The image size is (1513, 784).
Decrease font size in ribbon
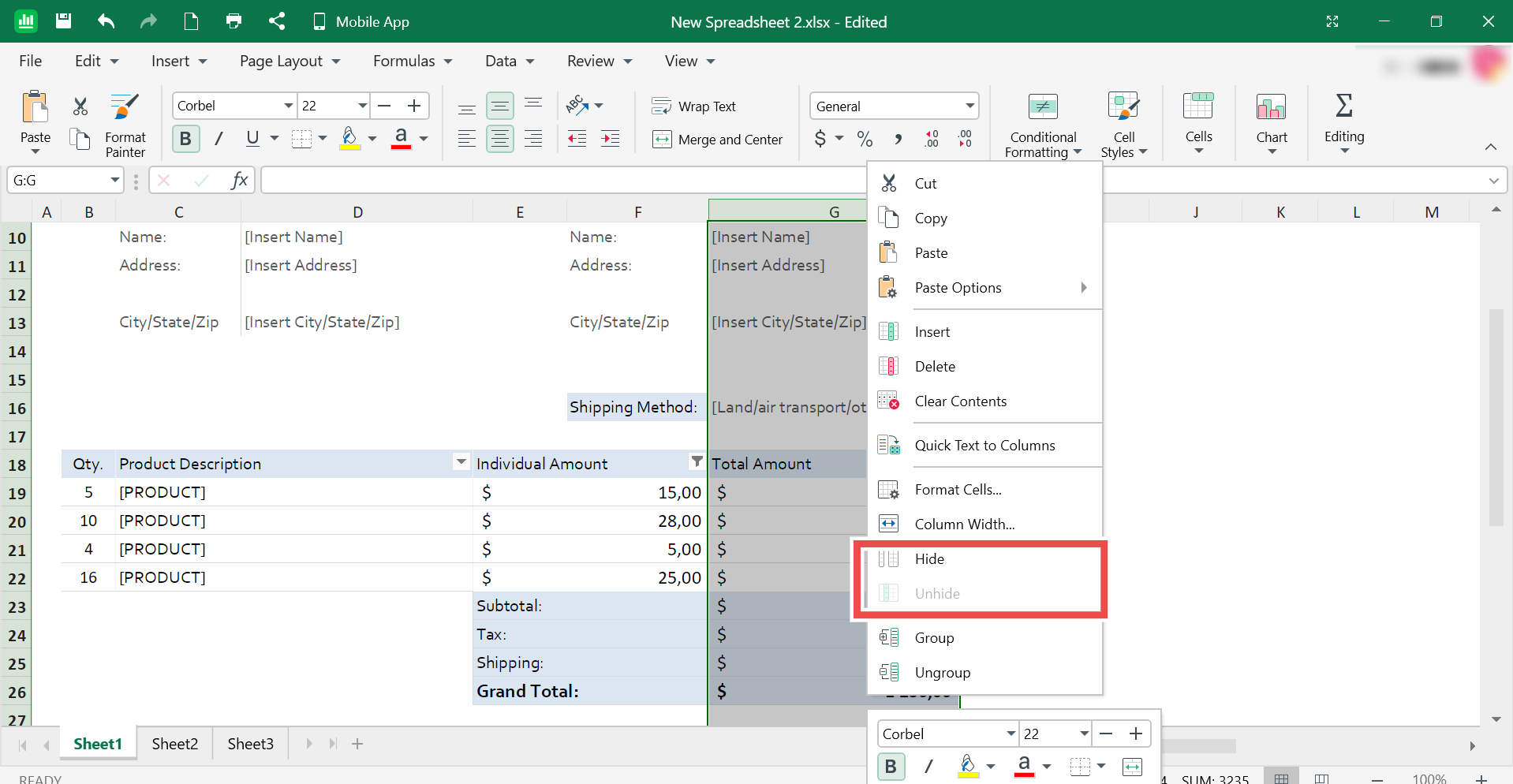(385, 106)
